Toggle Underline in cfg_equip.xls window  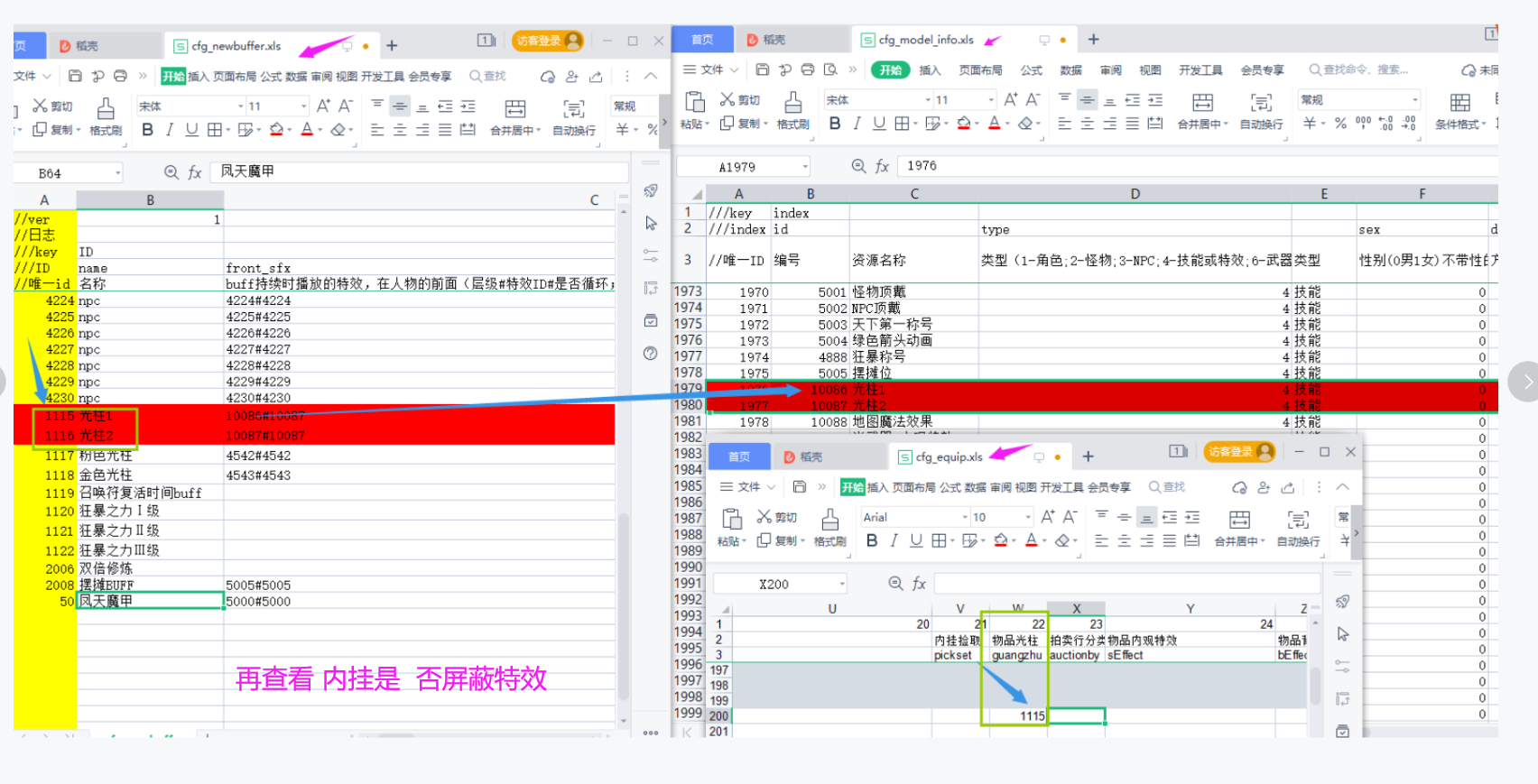pyautogui.click(x=916, y=540)
